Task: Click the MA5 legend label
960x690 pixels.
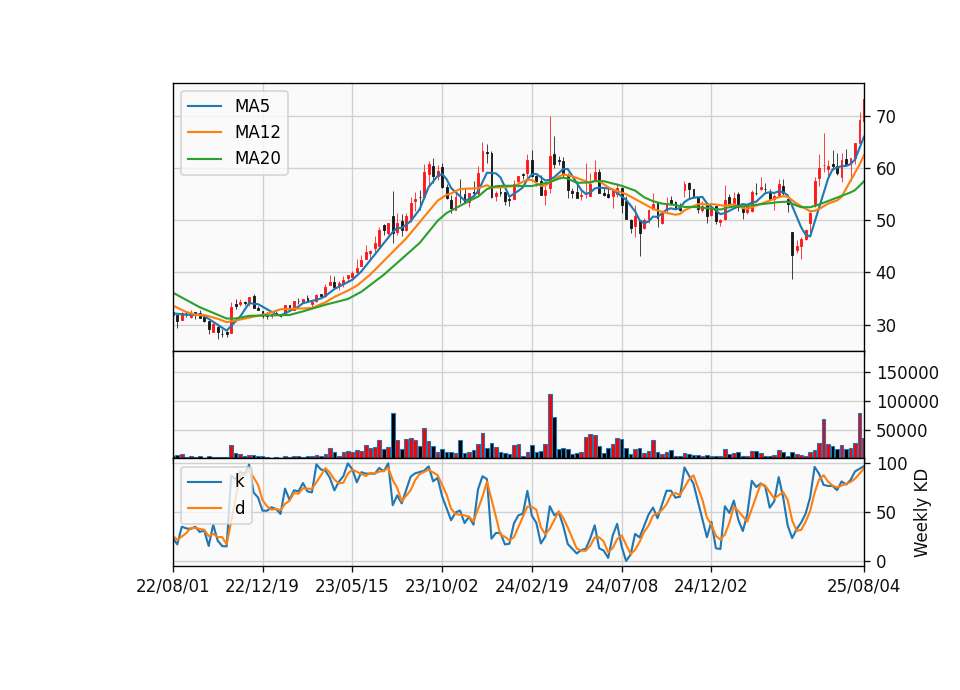Action: [252, 106]
